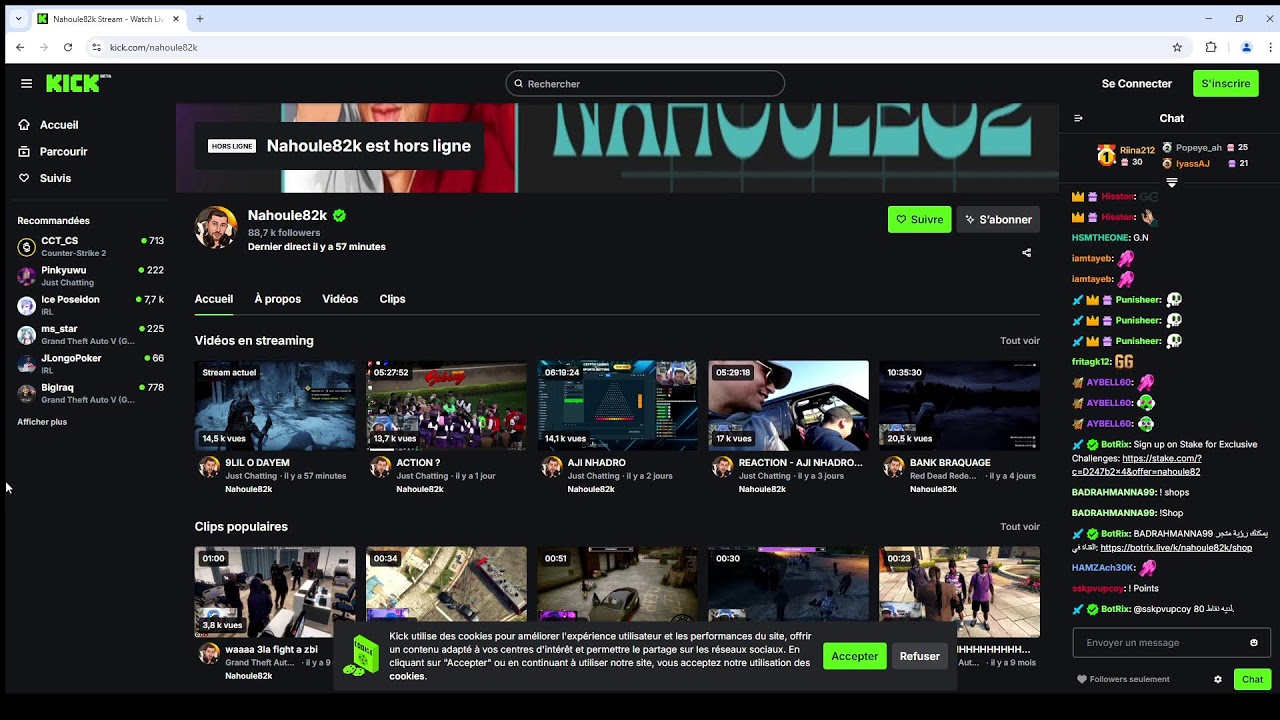Click the Kick logo
The height and width of the screenshot is (720, 1280).
pos(78,83)
